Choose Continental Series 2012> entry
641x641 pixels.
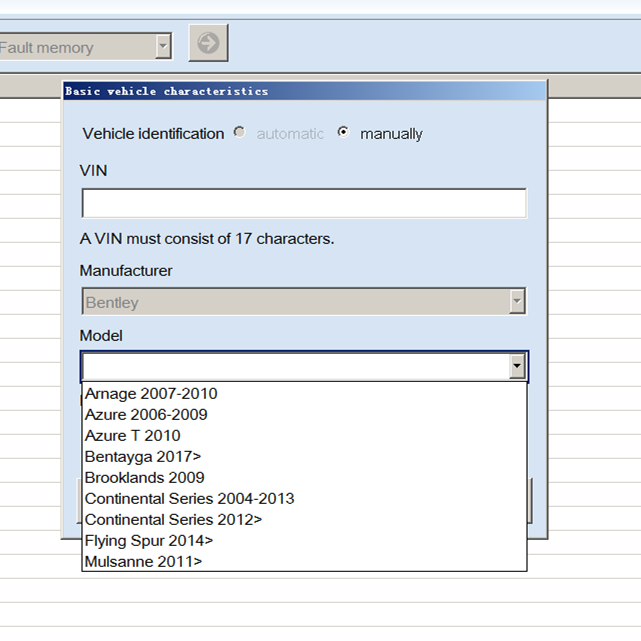tap(304, 520)
